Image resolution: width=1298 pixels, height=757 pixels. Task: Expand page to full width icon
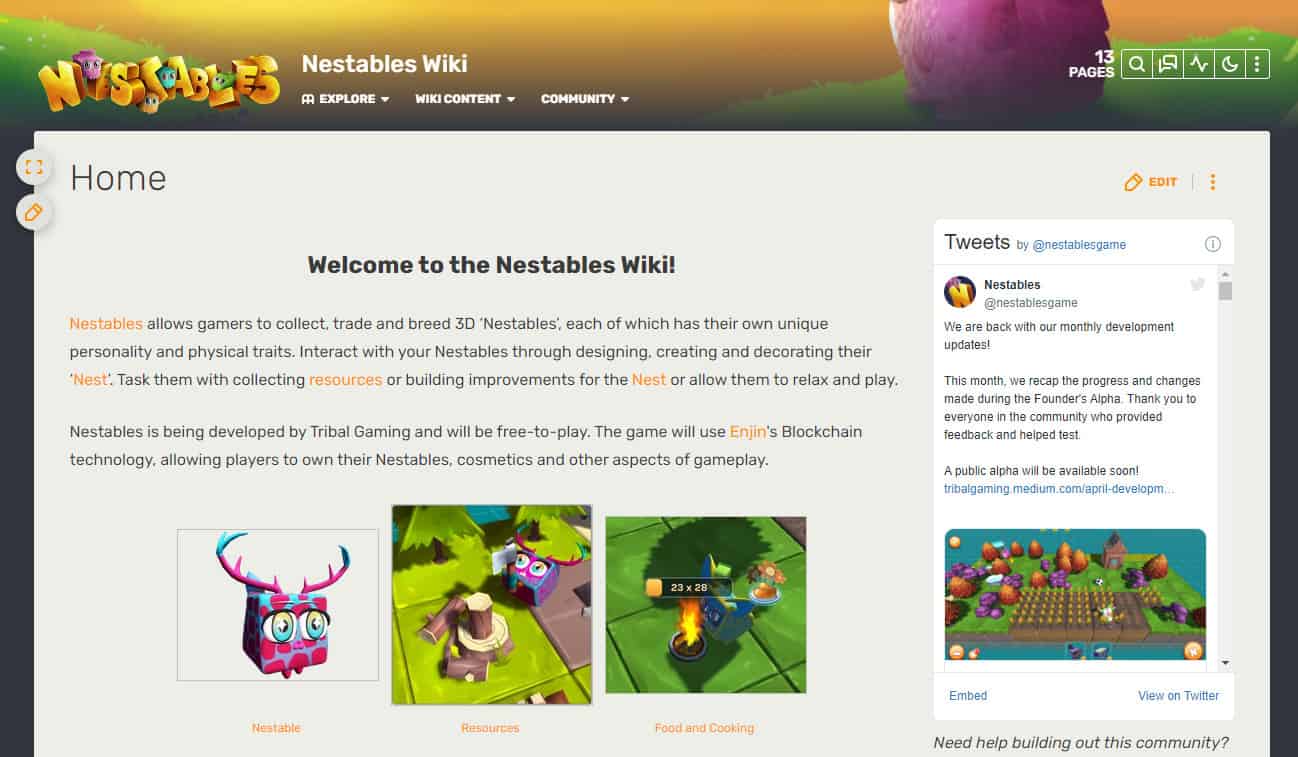click(x=34, y=167)
